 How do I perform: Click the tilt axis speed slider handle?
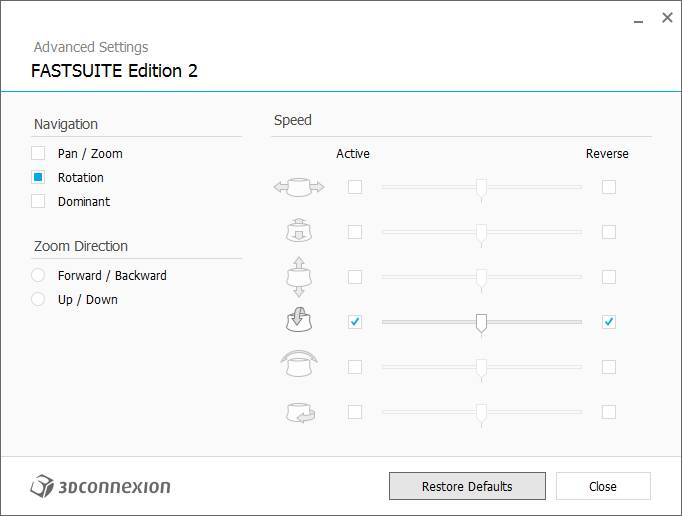(x=481, y=323)
